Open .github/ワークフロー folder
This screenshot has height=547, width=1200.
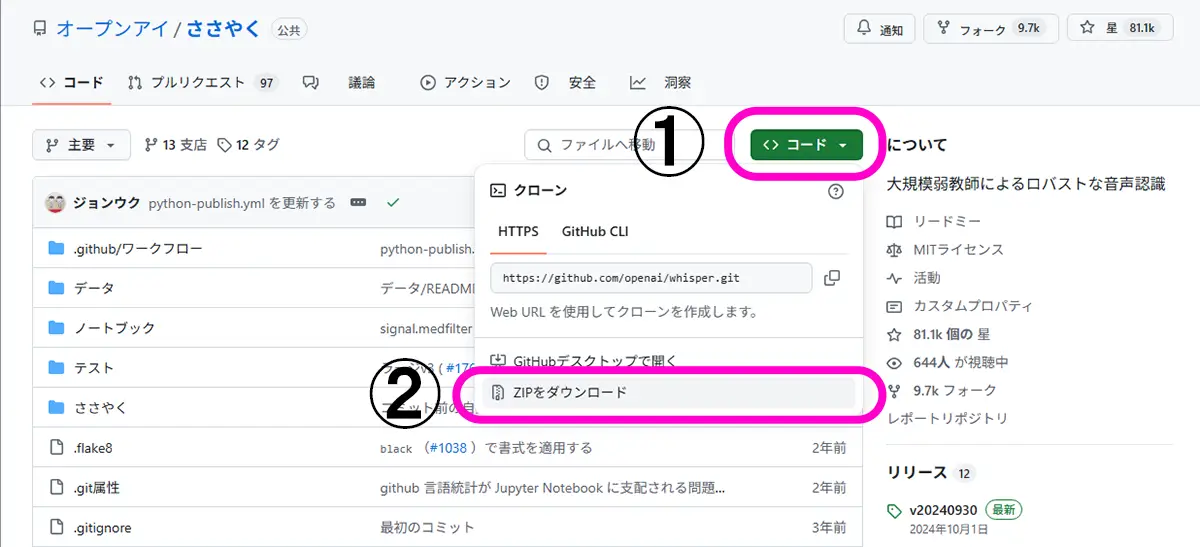[x=138, y=248]
